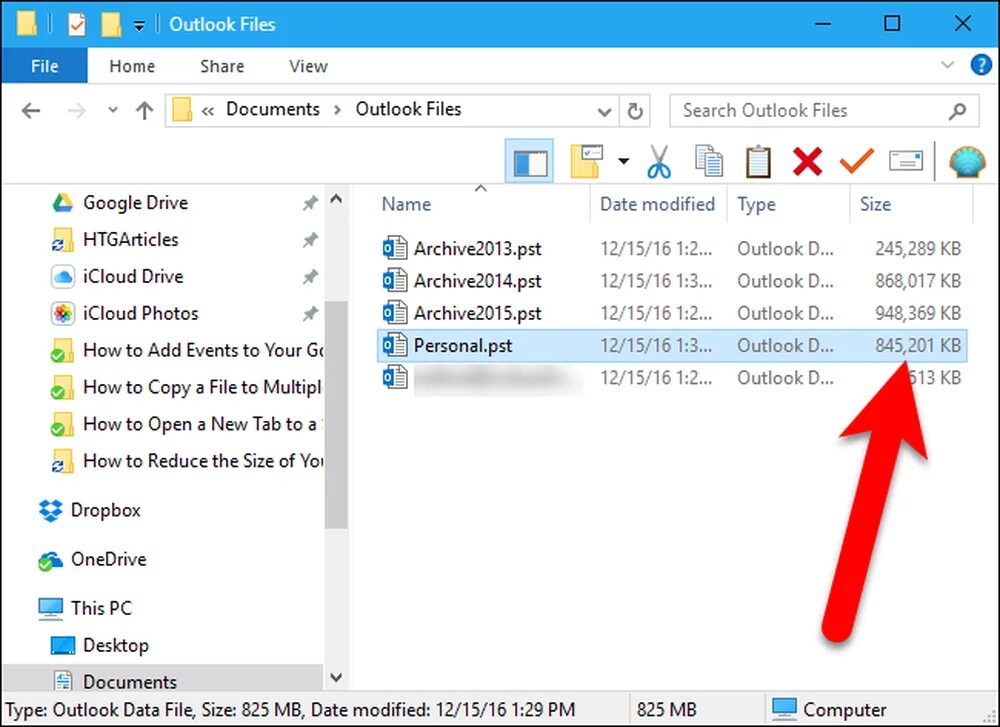Click the 948,369 KB size value
This screenshot has width=1000, height=727.
(918, 313)
